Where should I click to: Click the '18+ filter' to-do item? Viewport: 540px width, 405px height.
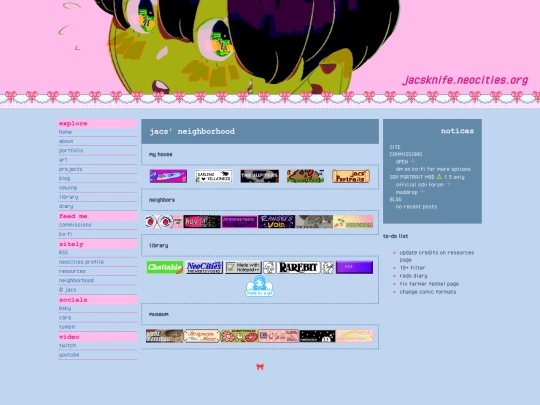tap(412, 268)
